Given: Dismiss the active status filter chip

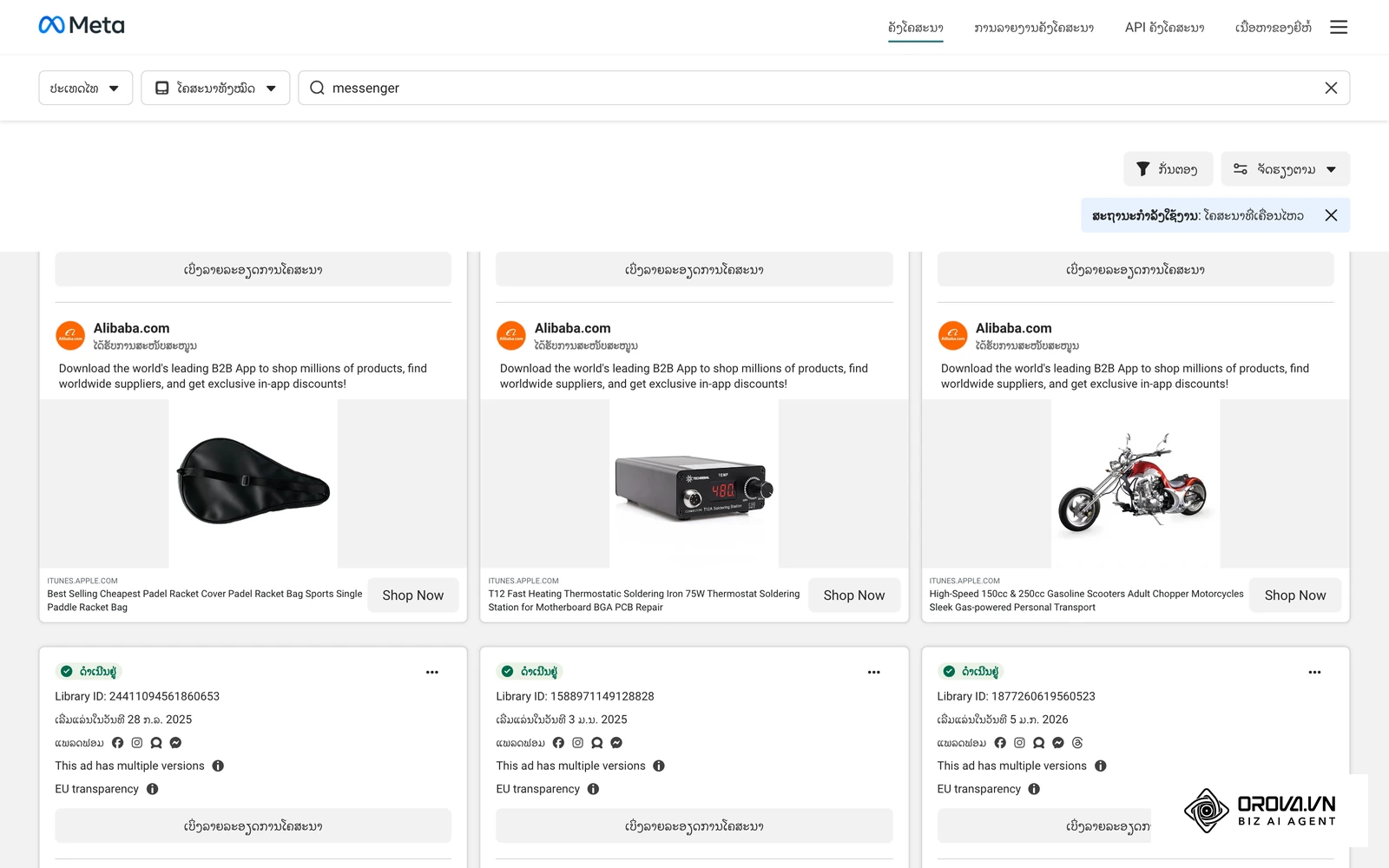Looking at the screenshot, I should point(1331,215).
